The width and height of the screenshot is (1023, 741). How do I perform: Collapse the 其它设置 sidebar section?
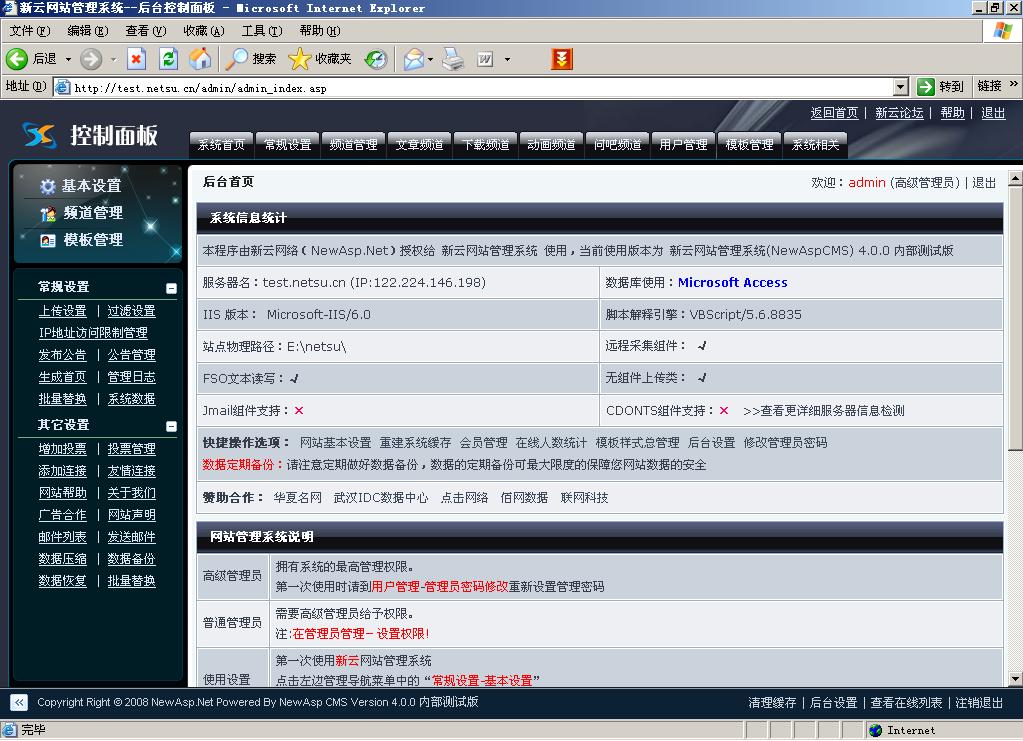click(172, 426)
